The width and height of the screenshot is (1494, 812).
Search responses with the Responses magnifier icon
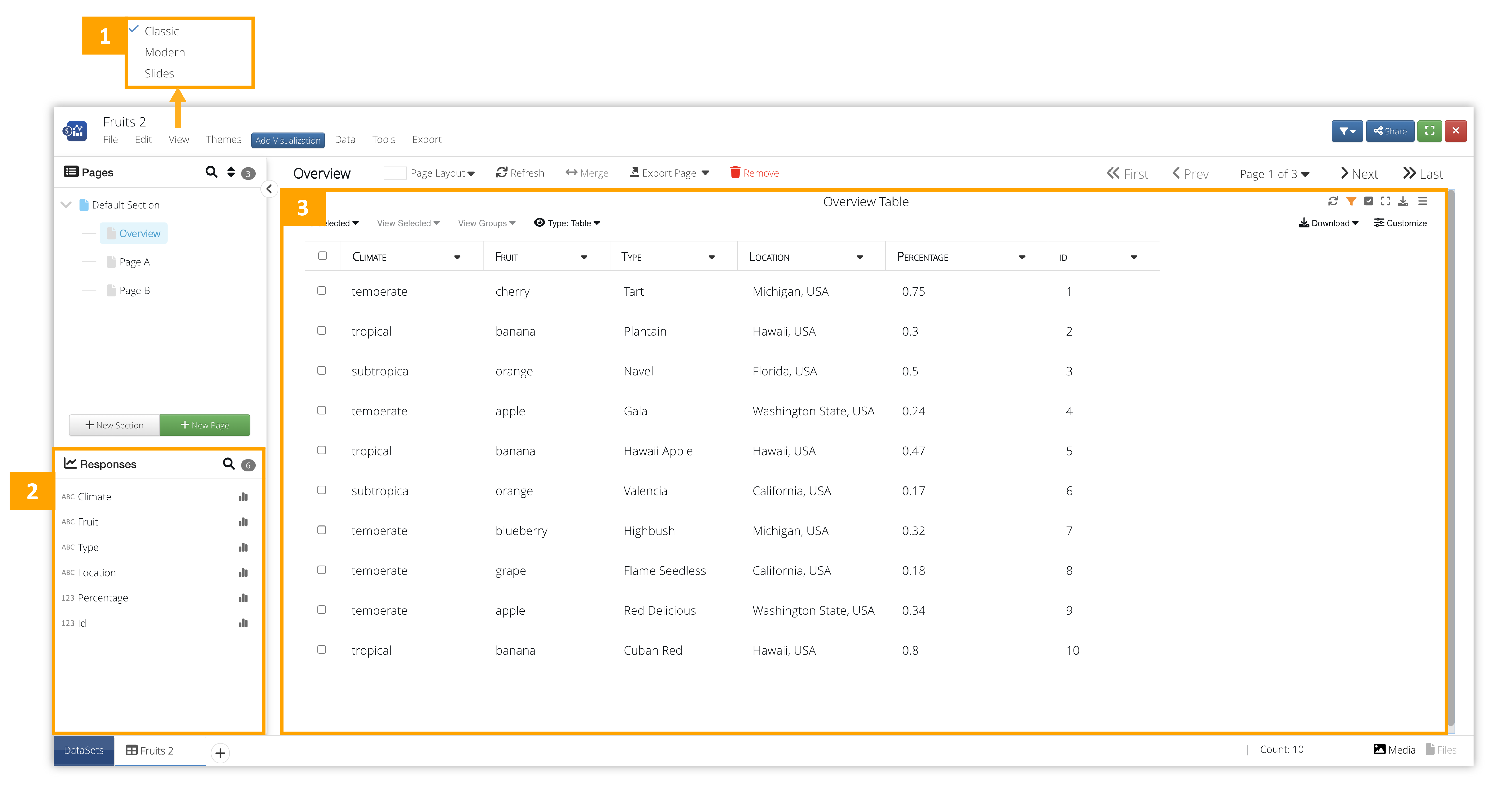tap(229, 464)
